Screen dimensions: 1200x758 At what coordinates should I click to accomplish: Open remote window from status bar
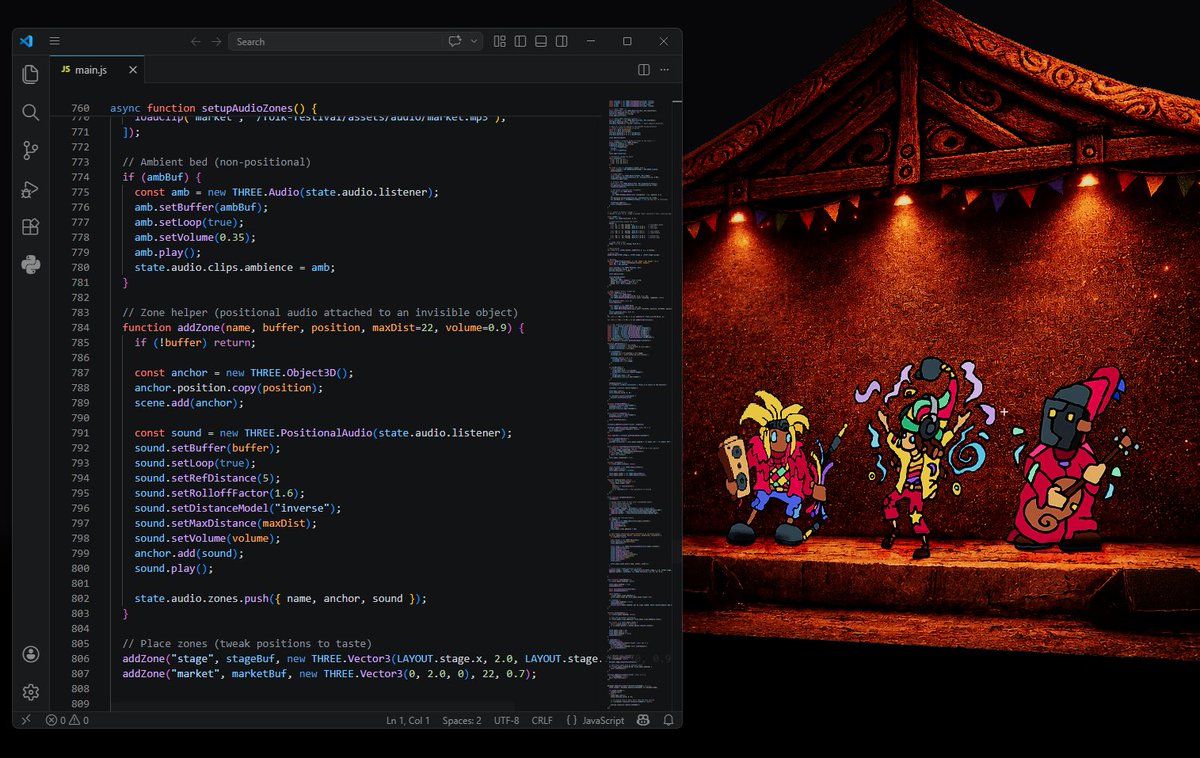pyautogui.click(x=26, y=720)
